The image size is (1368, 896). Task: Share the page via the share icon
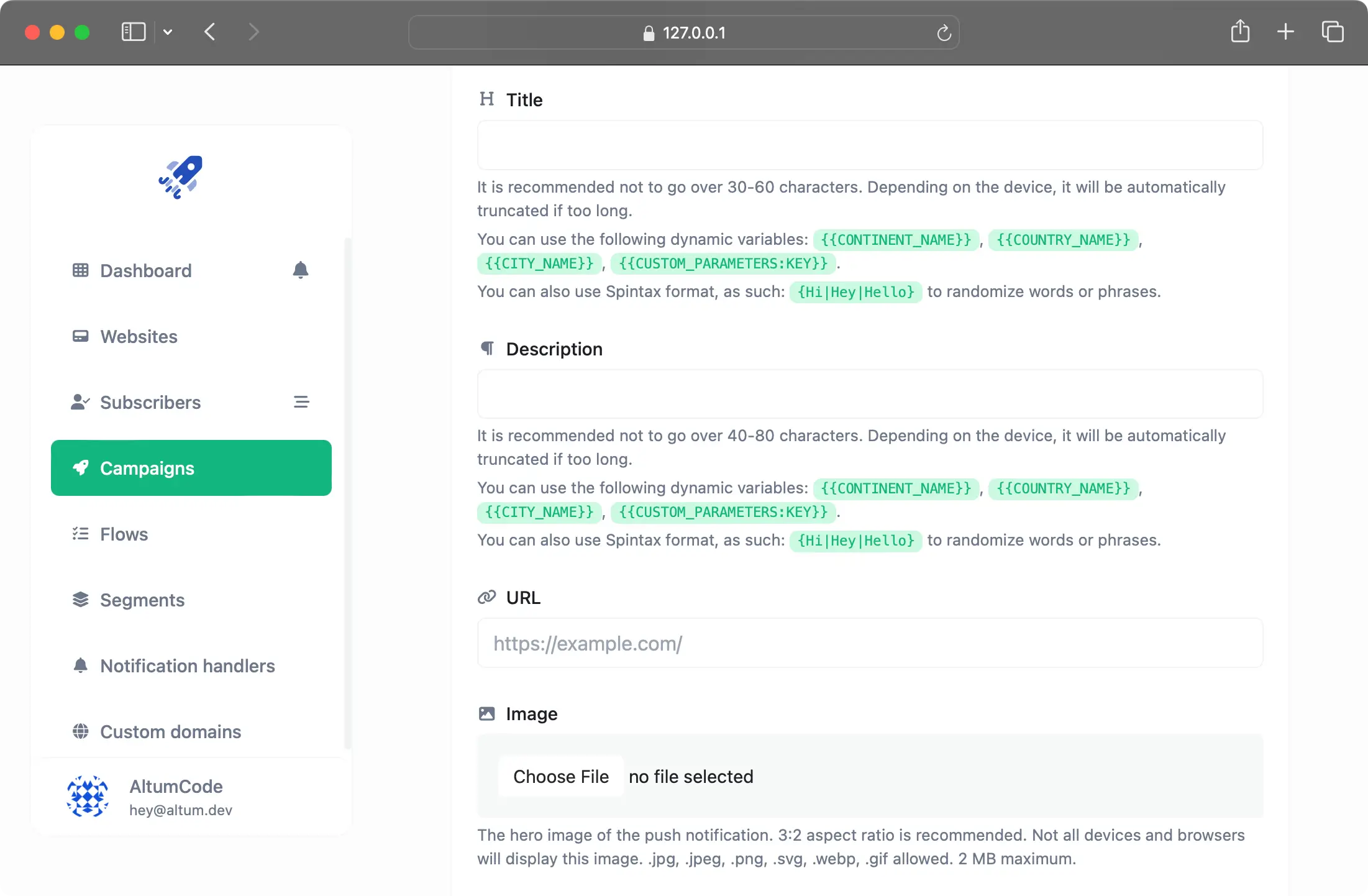1240,31
